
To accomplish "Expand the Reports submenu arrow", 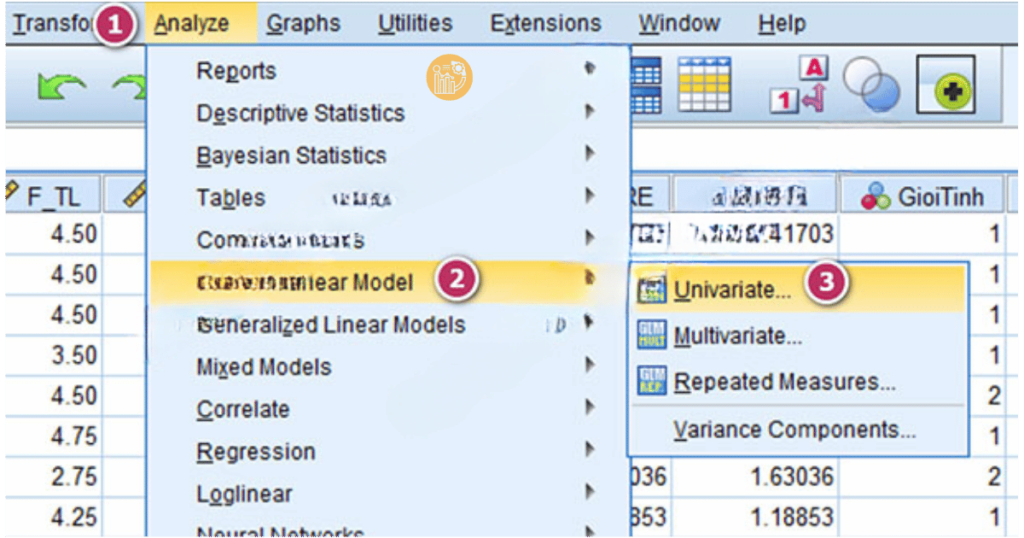I will point(590,70).
